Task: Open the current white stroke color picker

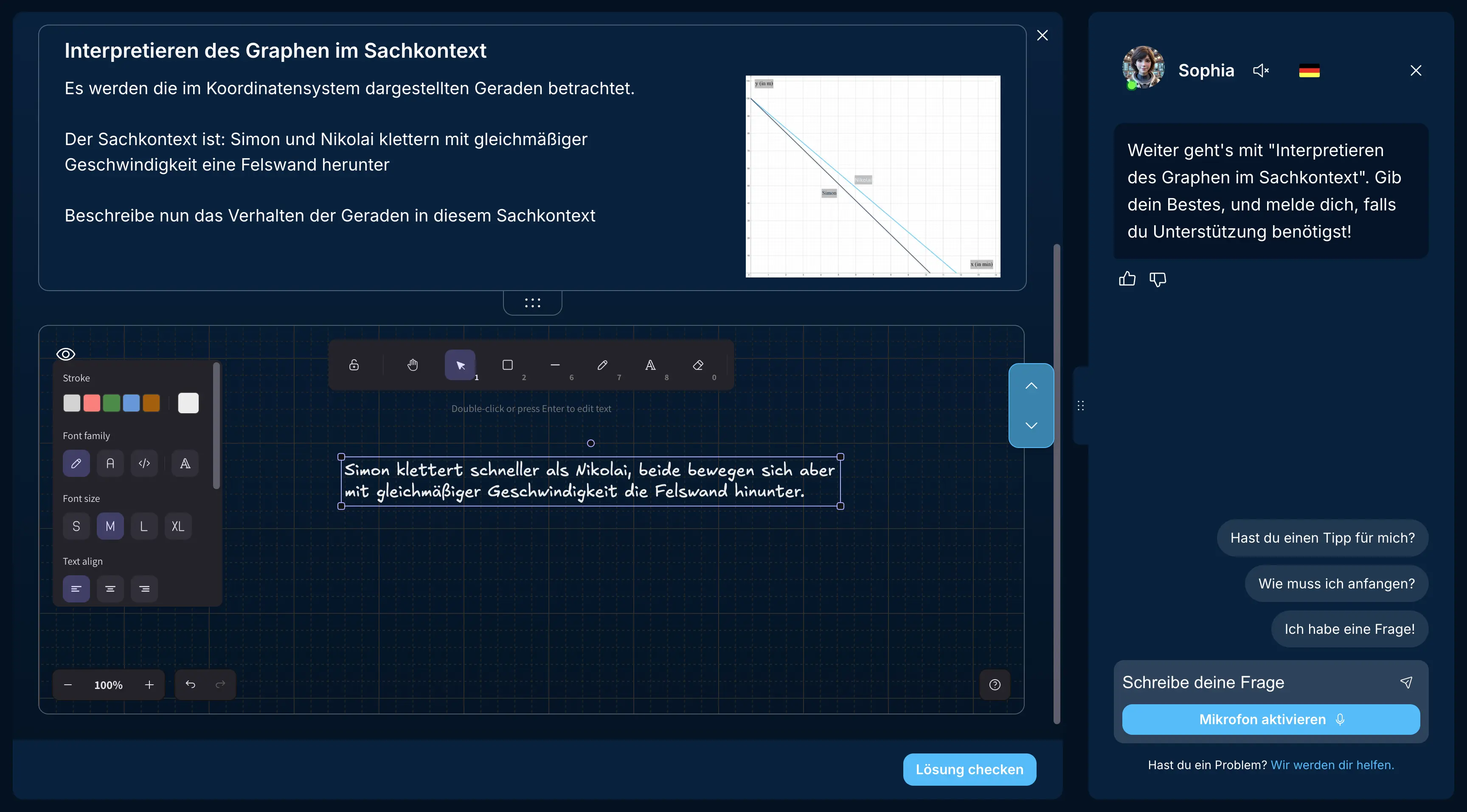Action: pos(188,403)
